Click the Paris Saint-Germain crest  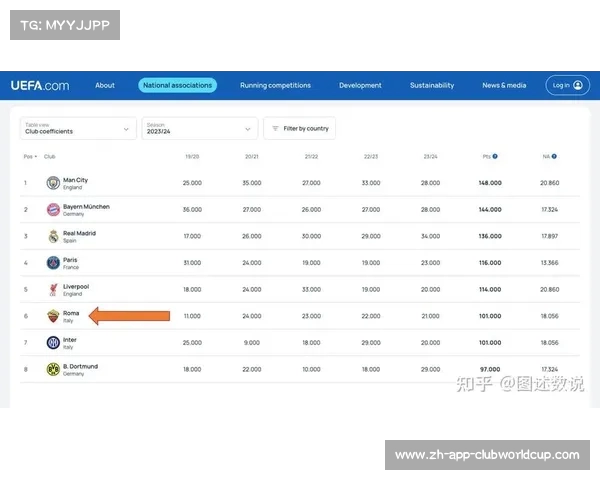pyautogui.click(x=53, y=263)
